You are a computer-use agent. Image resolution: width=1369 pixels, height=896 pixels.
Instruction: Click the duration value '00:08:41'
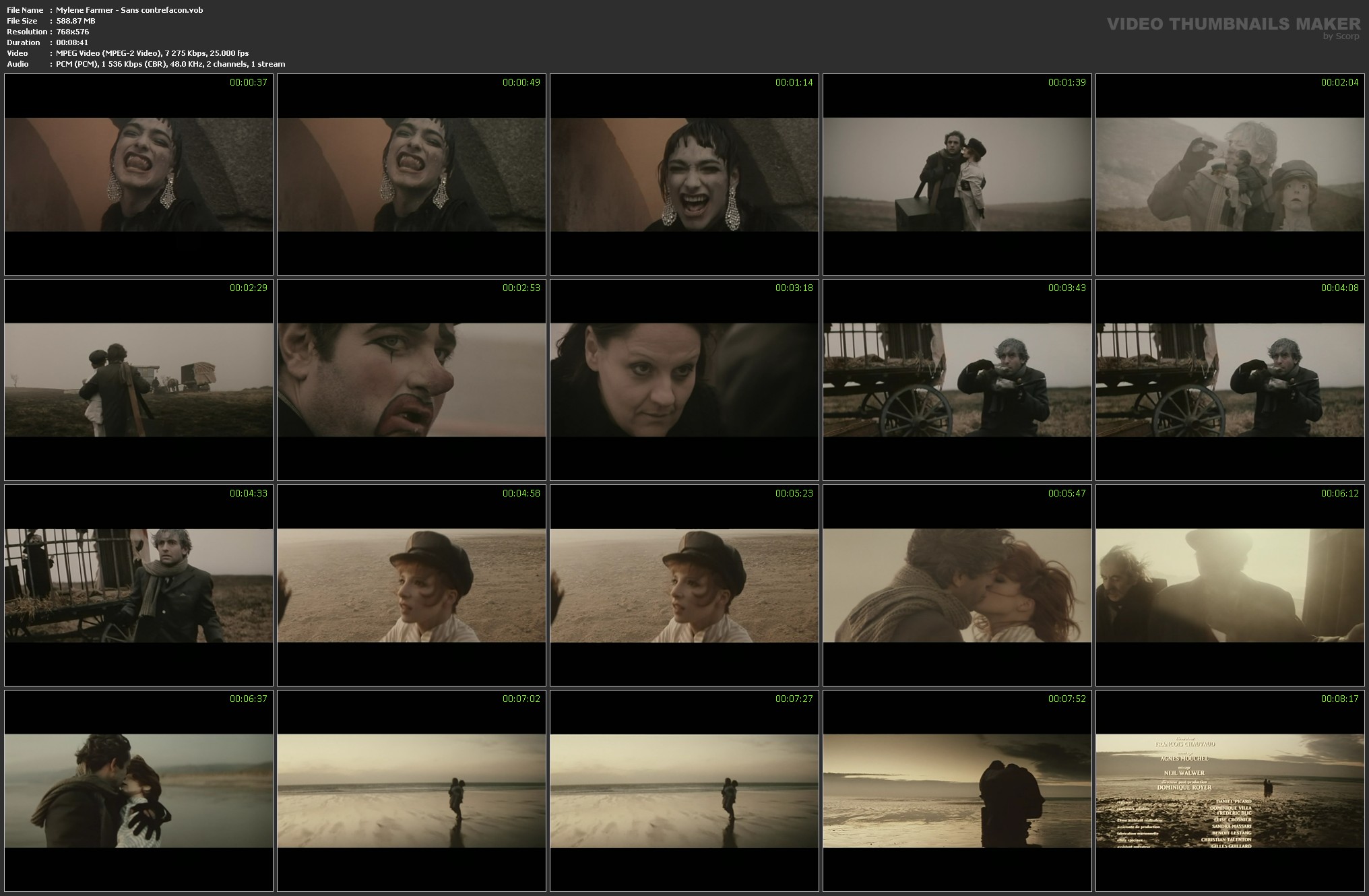[x=72, y=42]
